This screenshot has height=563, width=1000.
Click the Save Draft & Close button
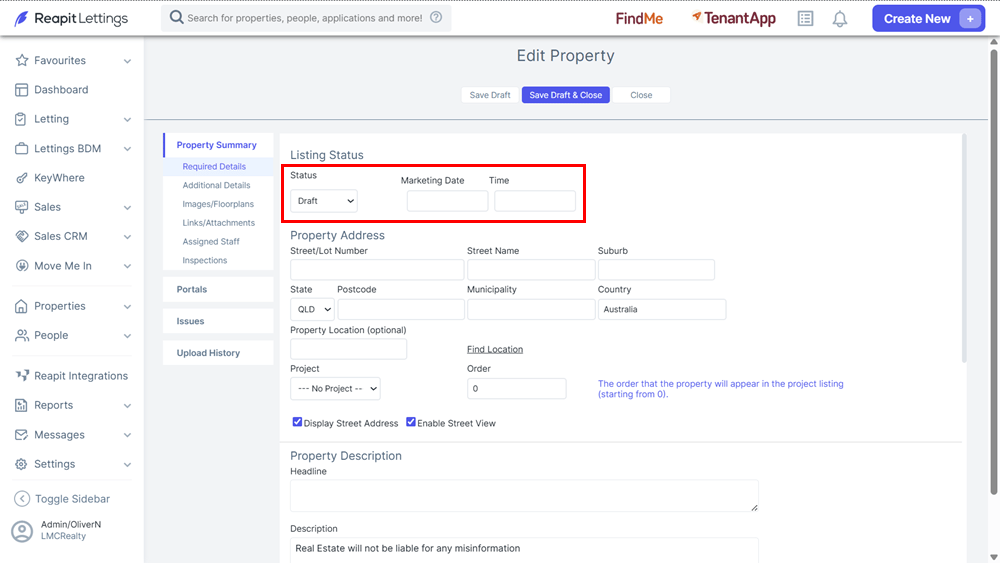coord(566,95)
